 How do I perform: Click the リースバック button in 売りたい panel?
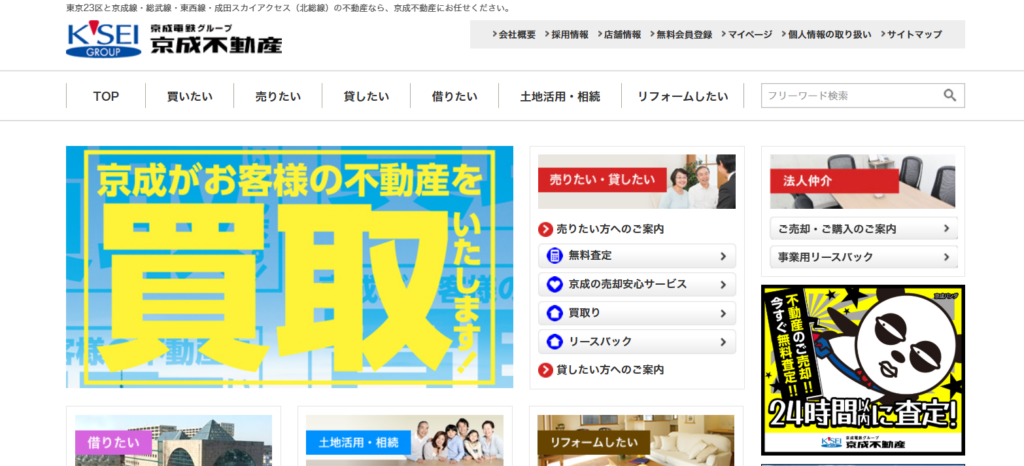[x=637, y=341]
